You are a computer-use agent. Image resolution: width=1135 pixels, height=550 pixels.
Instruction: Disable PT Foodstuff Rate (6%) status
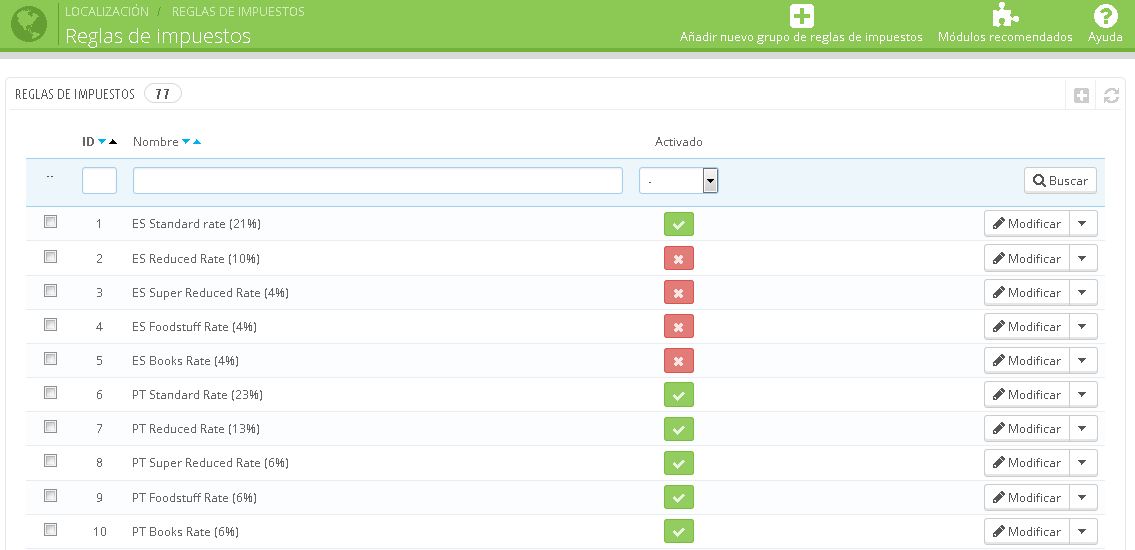click(x=679, y=497)
